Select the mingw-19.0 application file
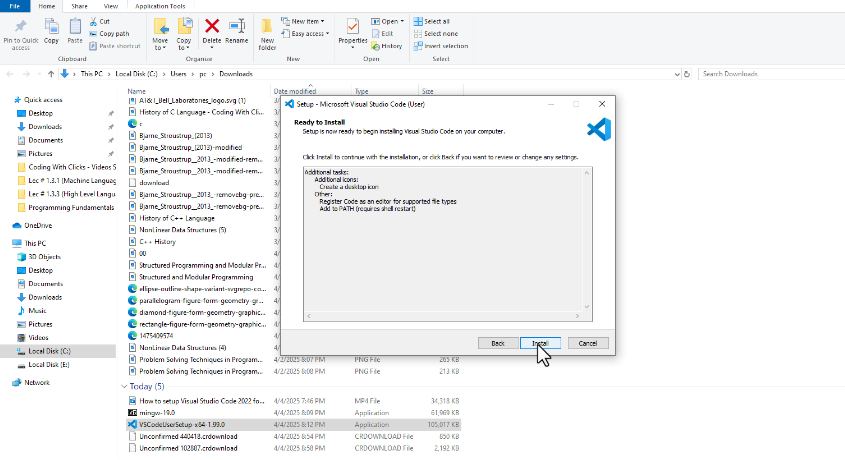 [x=157, y=413]
